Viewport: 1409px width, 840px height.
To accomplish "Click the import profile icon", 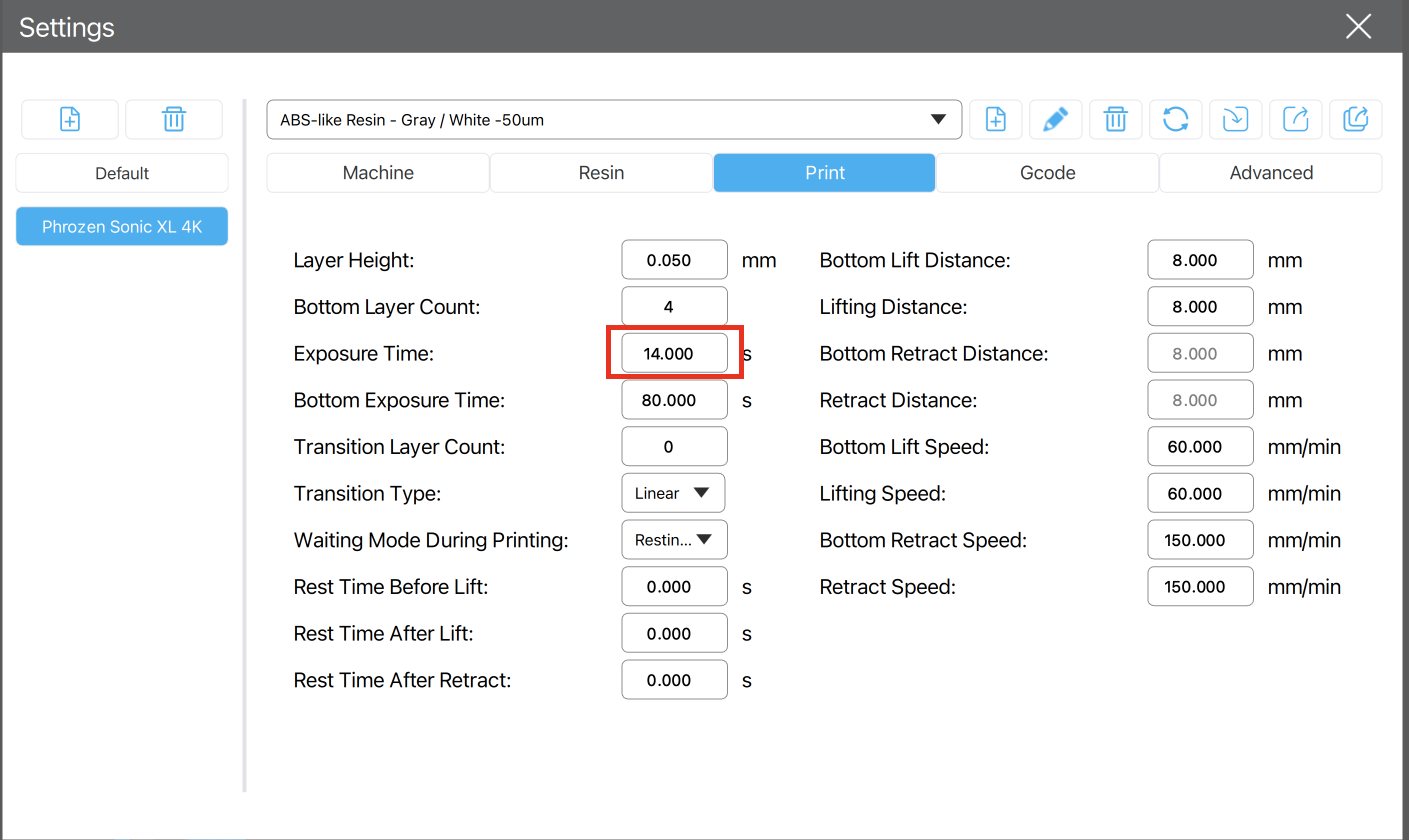I will point(1235,119).
